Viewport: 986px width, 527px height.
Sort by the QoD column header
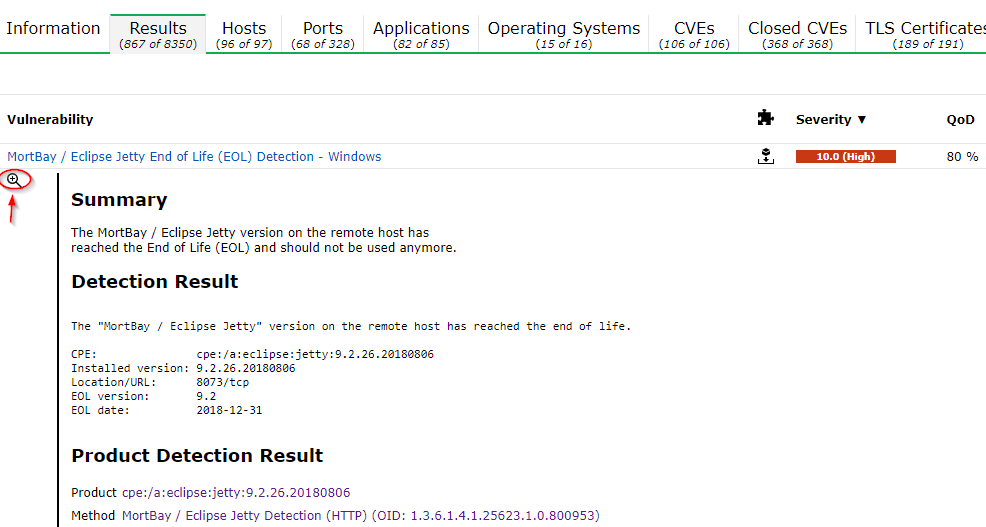click(960, 120)
